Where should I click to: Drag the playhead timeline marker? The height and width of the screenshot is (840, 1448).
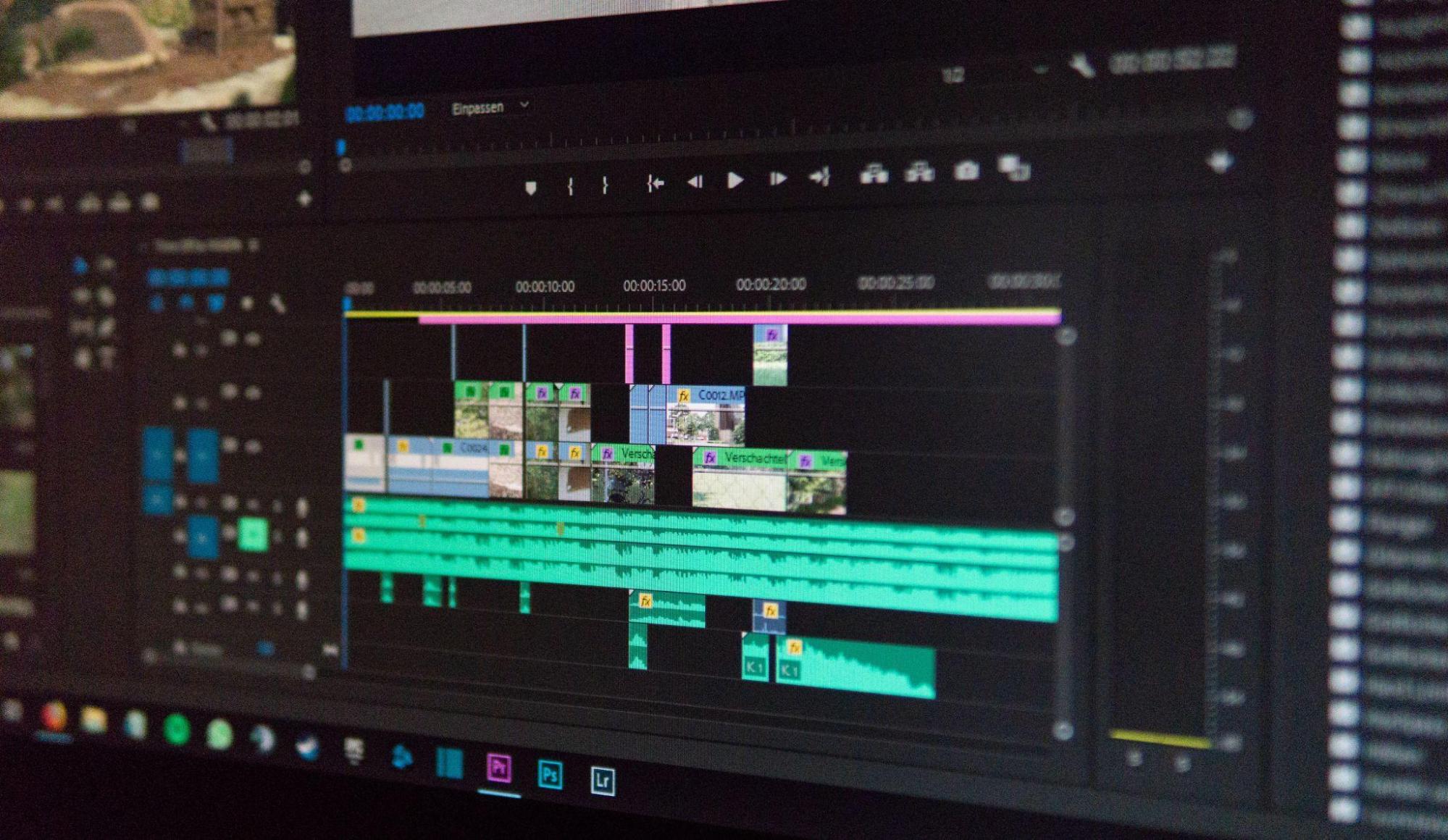(347, 300)
